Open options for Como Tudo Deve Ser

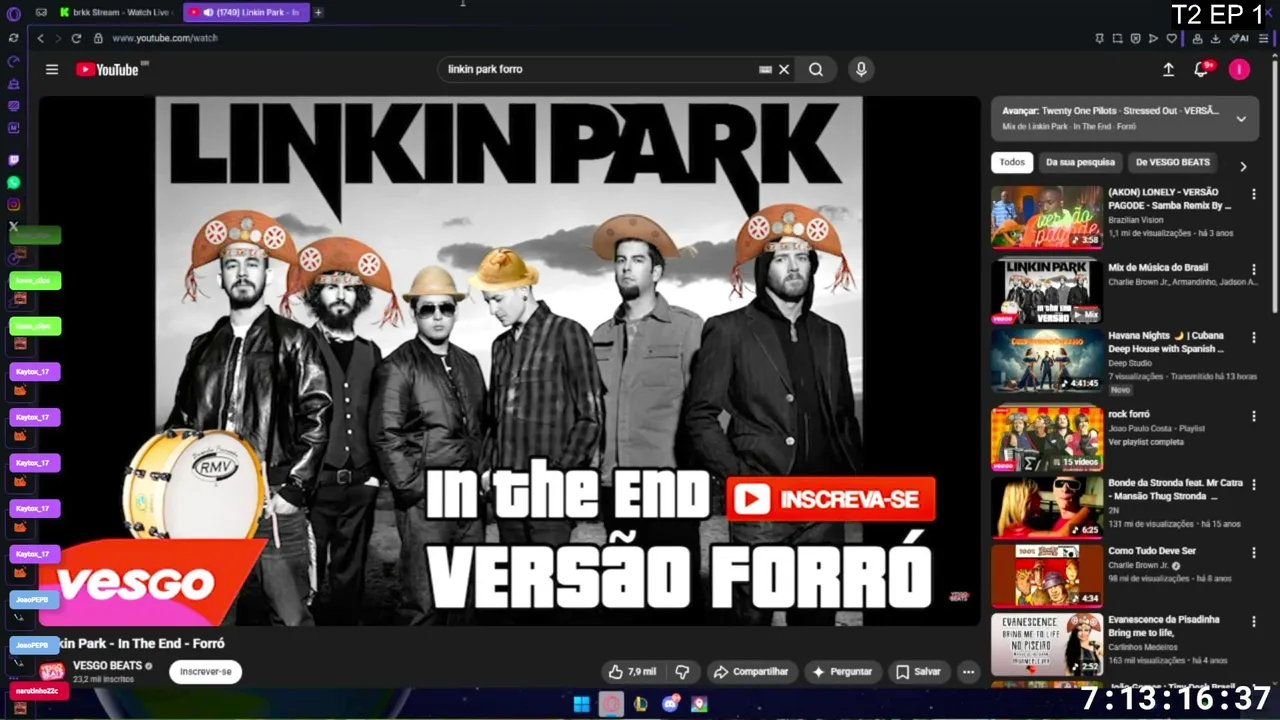pos(1253,553)
